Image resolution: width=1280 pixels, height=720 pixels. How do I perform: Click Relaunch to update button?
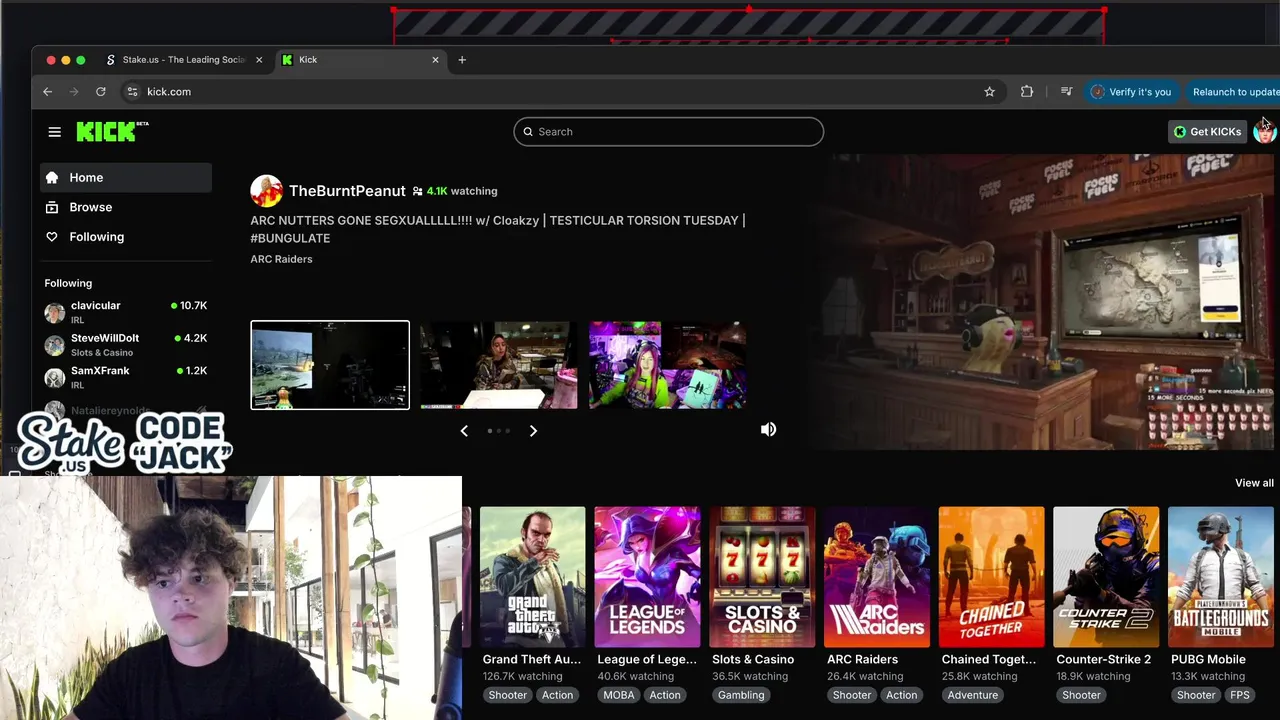[x=1232, y=91]
